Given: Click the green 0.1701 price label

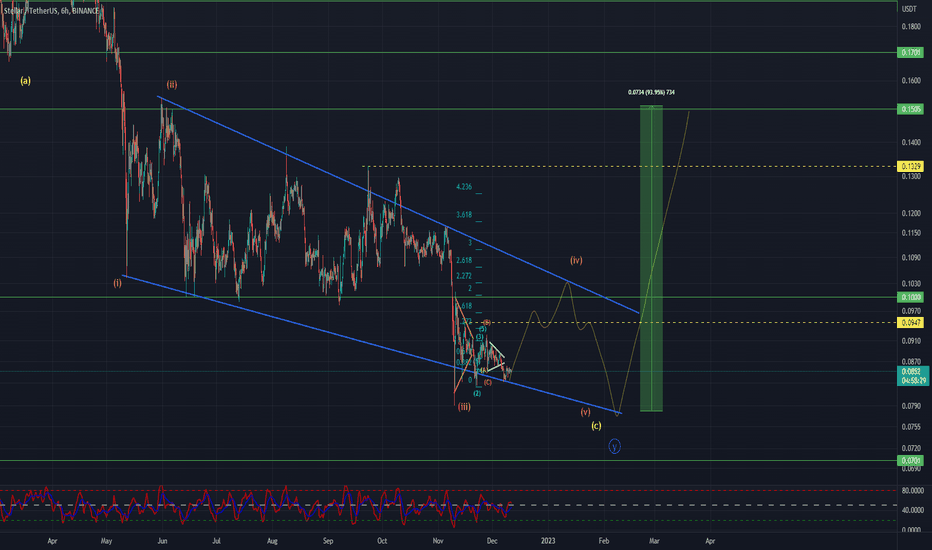Looking at the screenshot, I should coord(912,53).
